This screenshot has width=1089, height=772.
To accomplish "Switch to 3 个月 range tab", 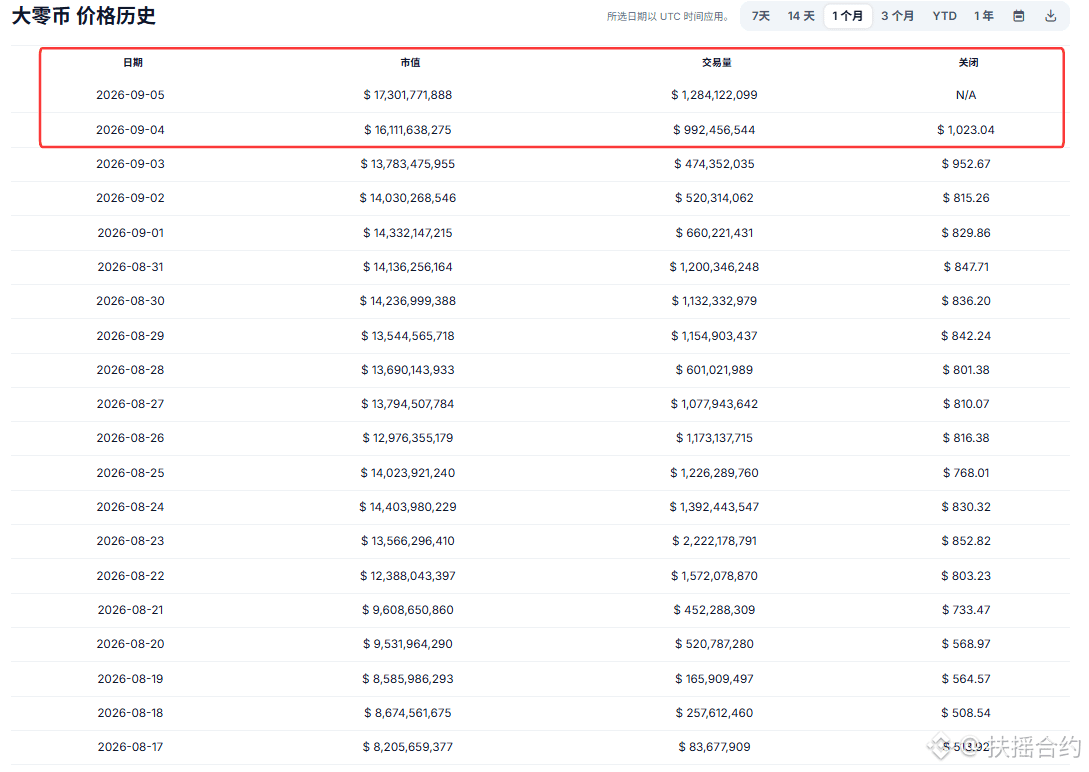I will 897,16.
